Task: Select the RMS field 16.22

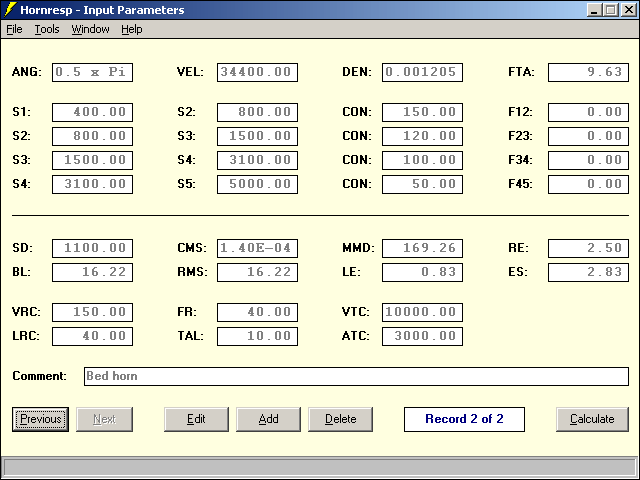Action: [257, 272]
